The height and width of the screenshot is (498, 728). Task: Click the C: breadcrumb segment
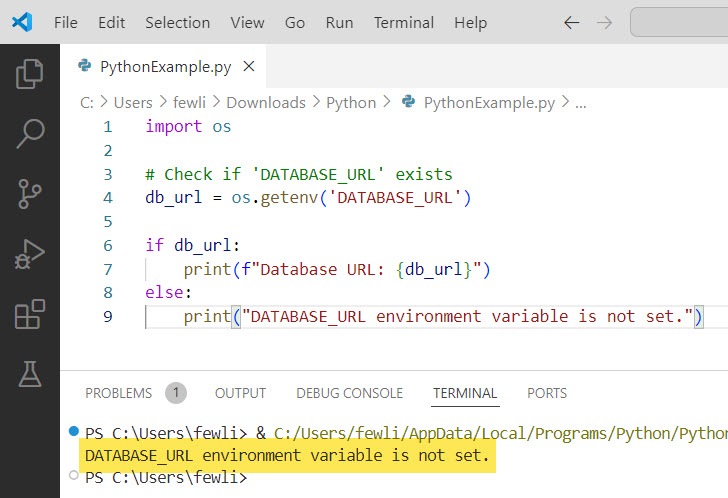(x=87, y=103)
